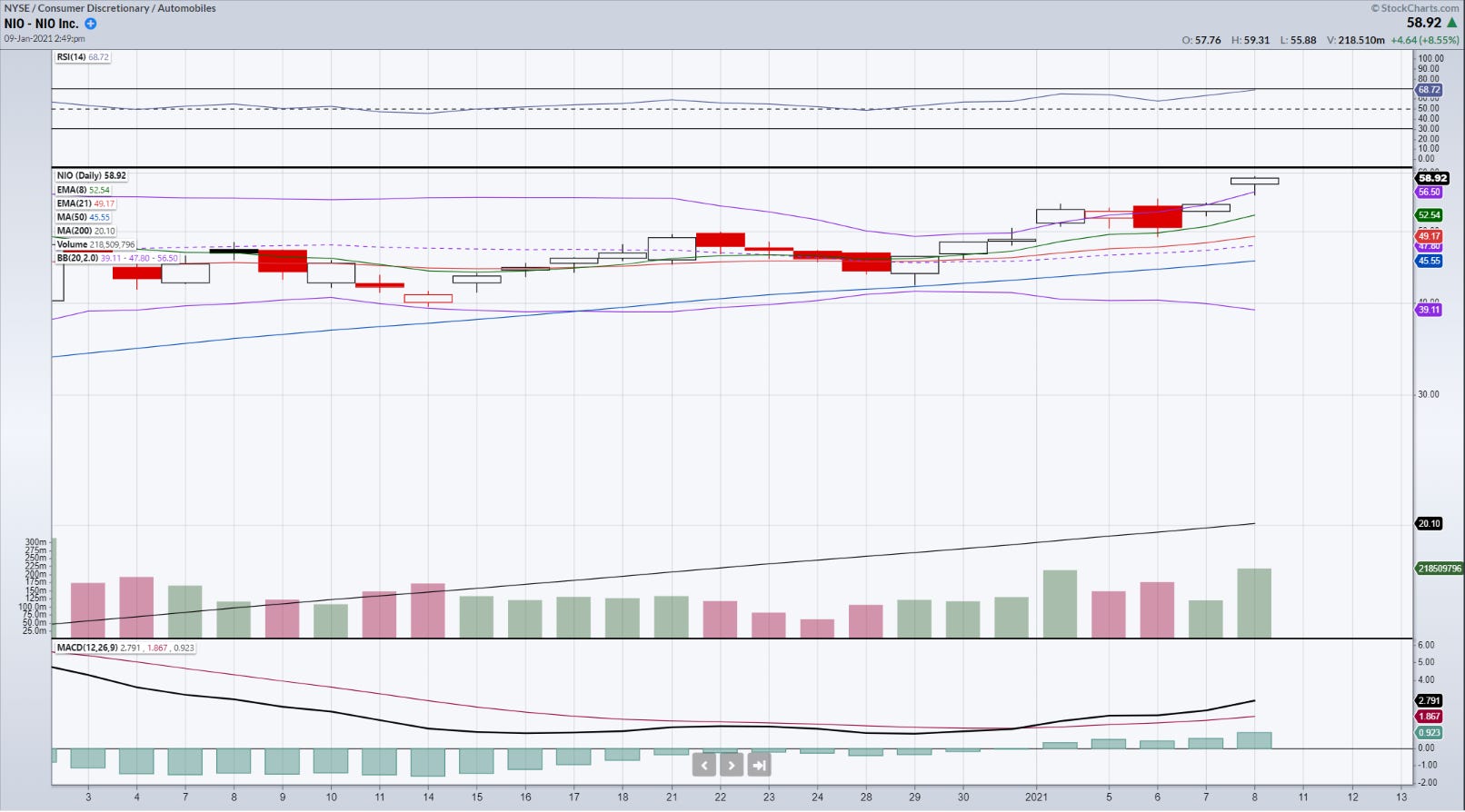Click the black 58.92 price tag on axis

[1432, 178]
